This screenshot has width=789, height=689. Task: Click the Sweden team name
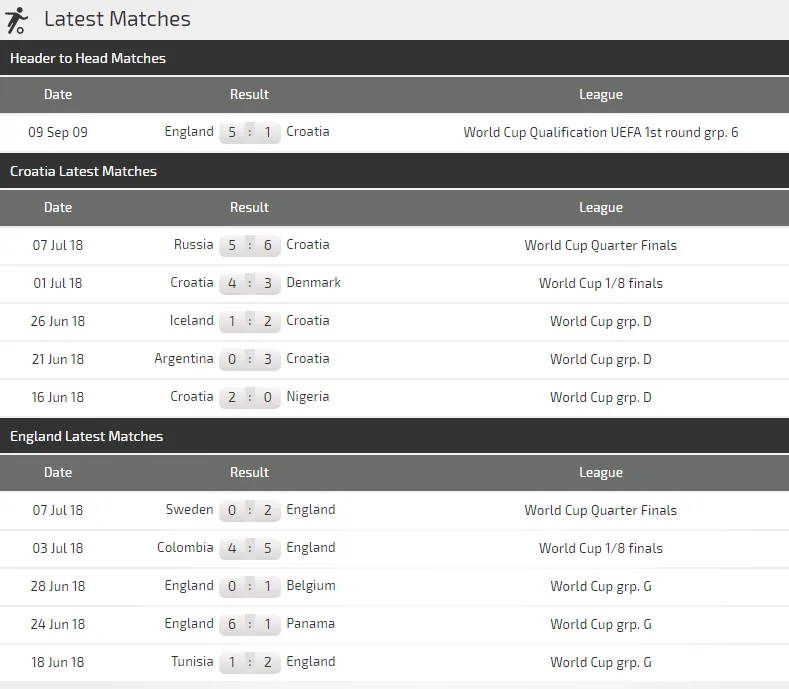(x=189, y=510)
